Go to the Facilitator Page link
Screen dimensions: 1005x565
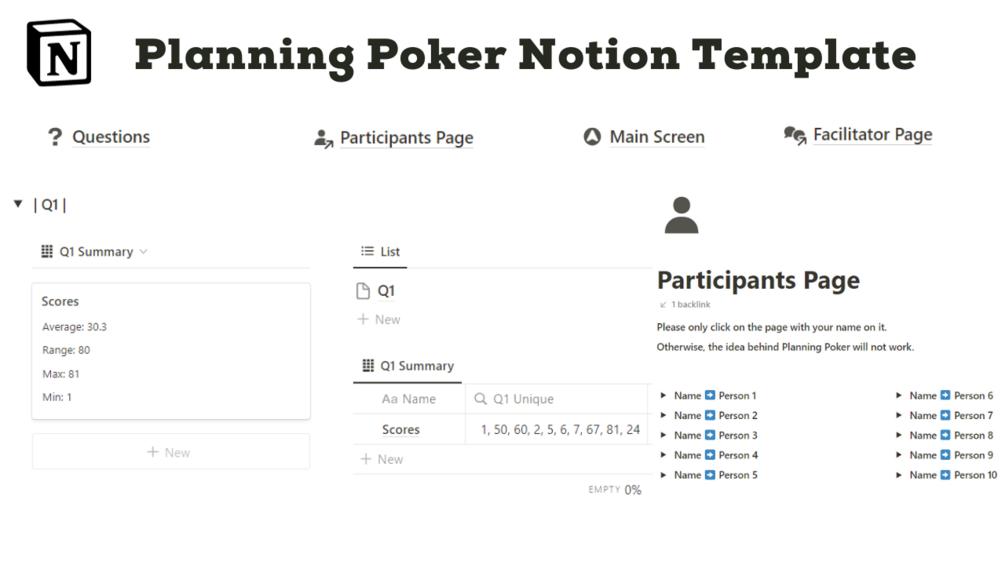[x=872, y=135]
